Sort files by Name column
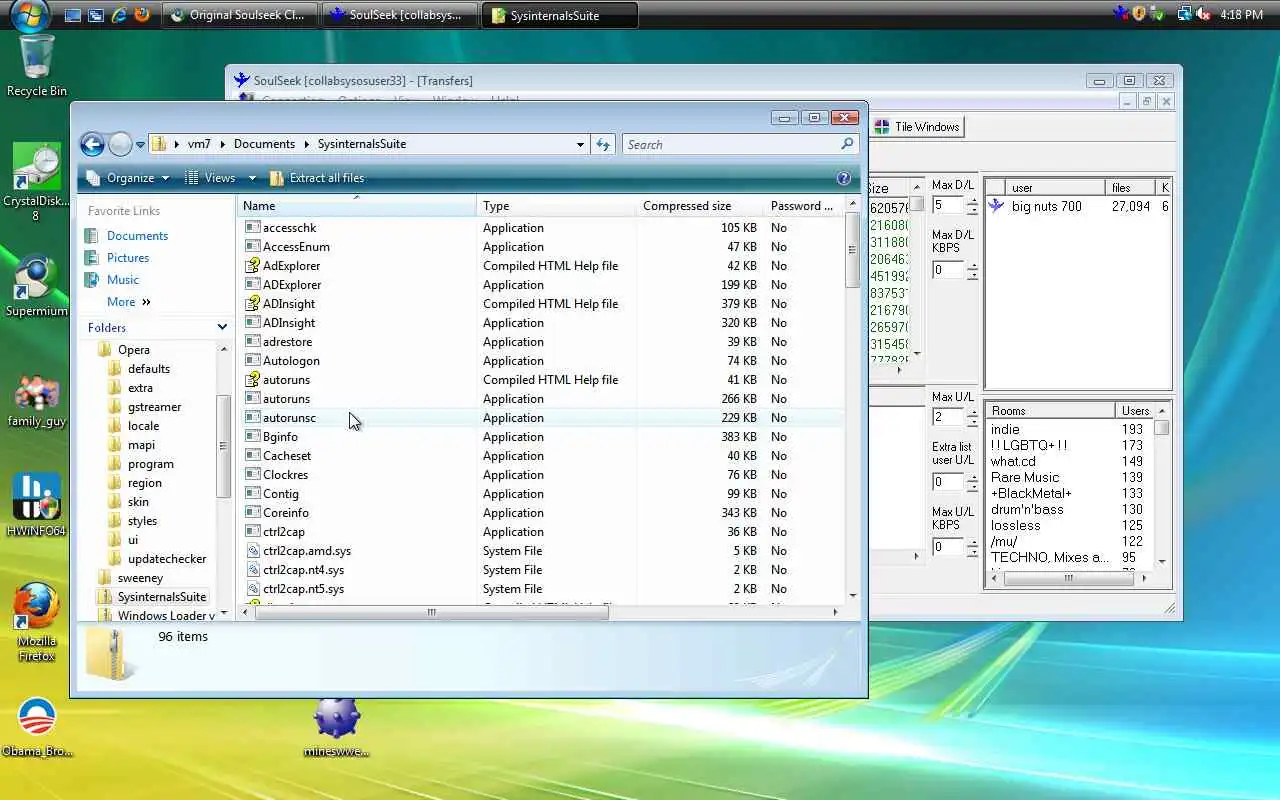This screenshot has width=1280, height=800. (357, 206)
